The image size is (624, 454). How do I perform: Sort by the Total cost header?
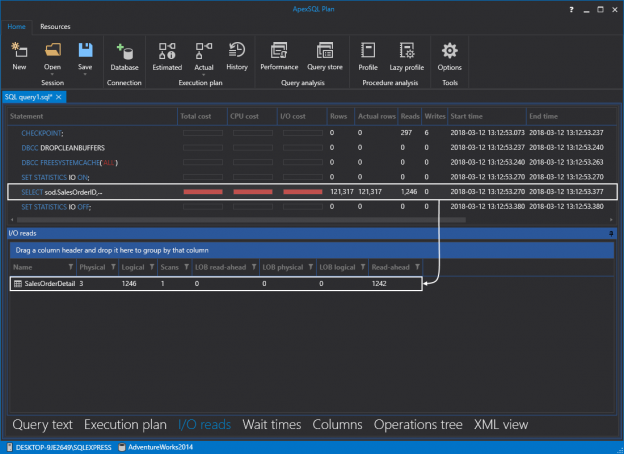tap(203, 117)
